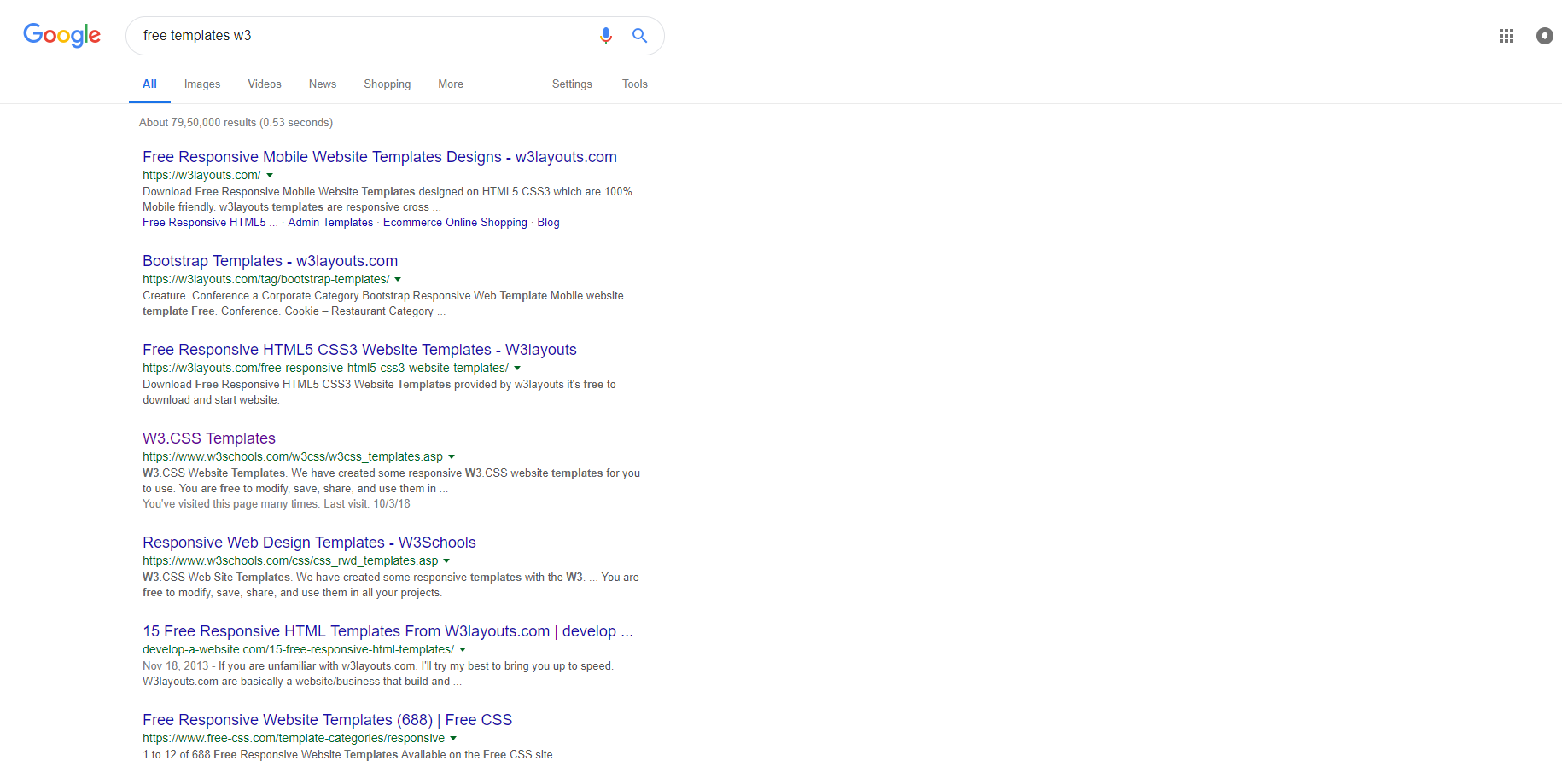Open the Google apps grid
Viewport: 1562px width, 784px height.
click(1507, 36)
